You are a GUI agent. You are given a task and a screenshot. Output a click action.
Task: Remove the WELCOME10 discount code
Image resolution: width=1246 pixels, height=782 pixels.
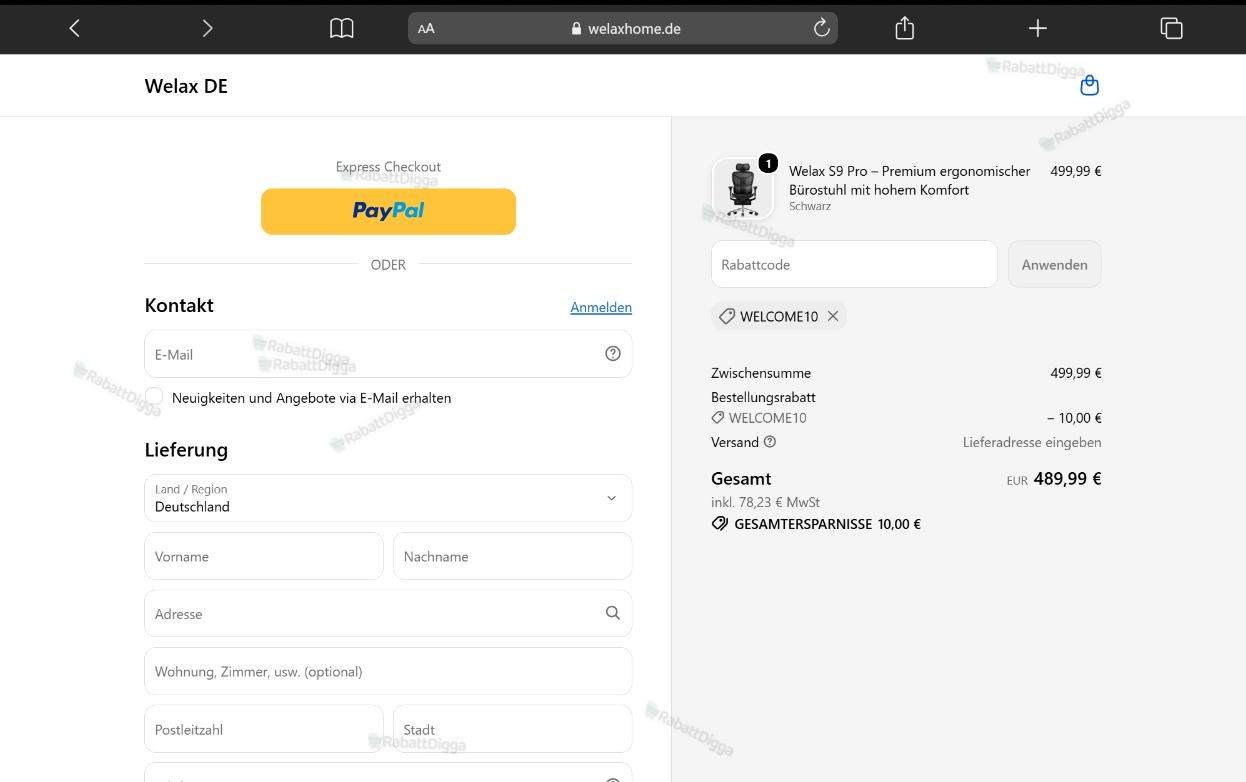833,316
